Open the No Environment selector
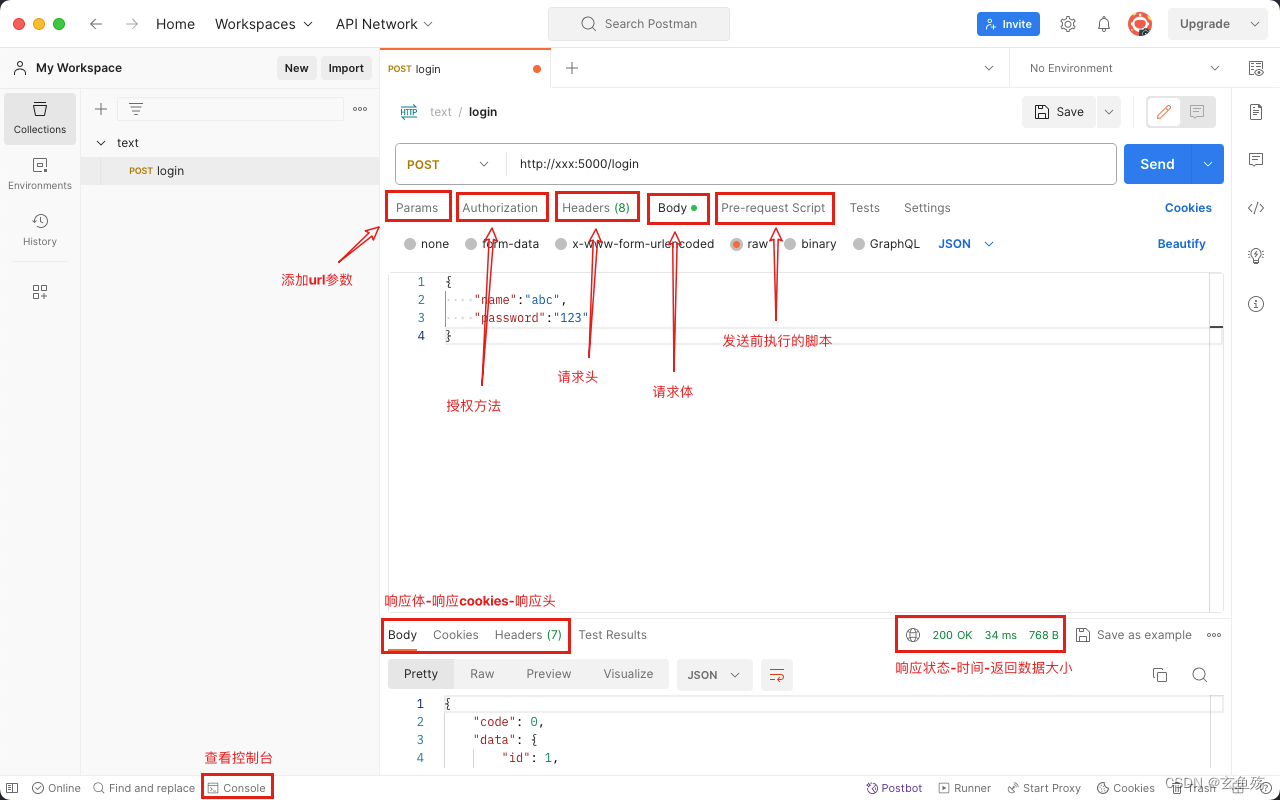 [1125, 68]
